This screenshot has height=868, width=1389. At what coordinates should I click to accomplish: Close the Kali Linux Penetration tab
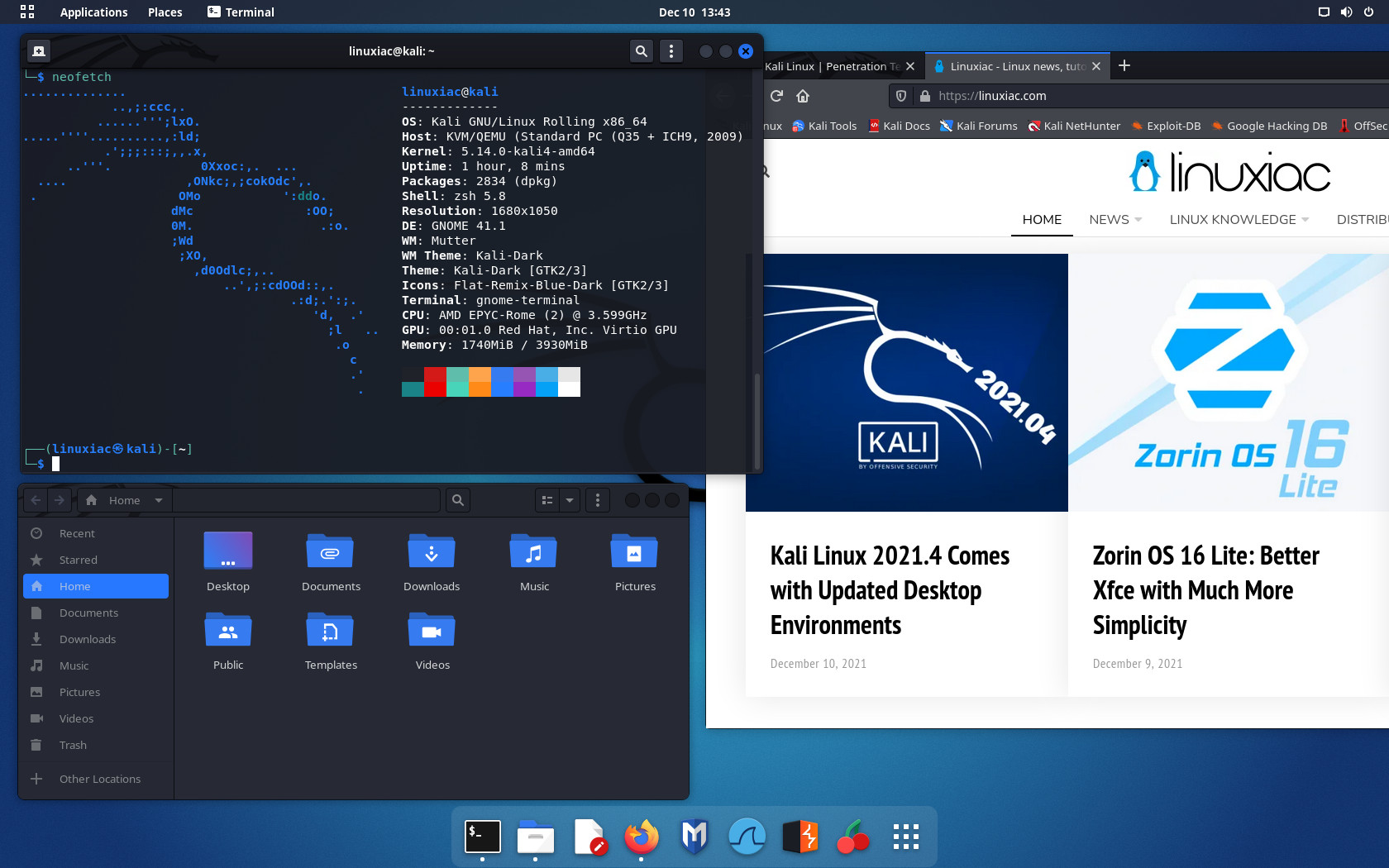point(910,66)
